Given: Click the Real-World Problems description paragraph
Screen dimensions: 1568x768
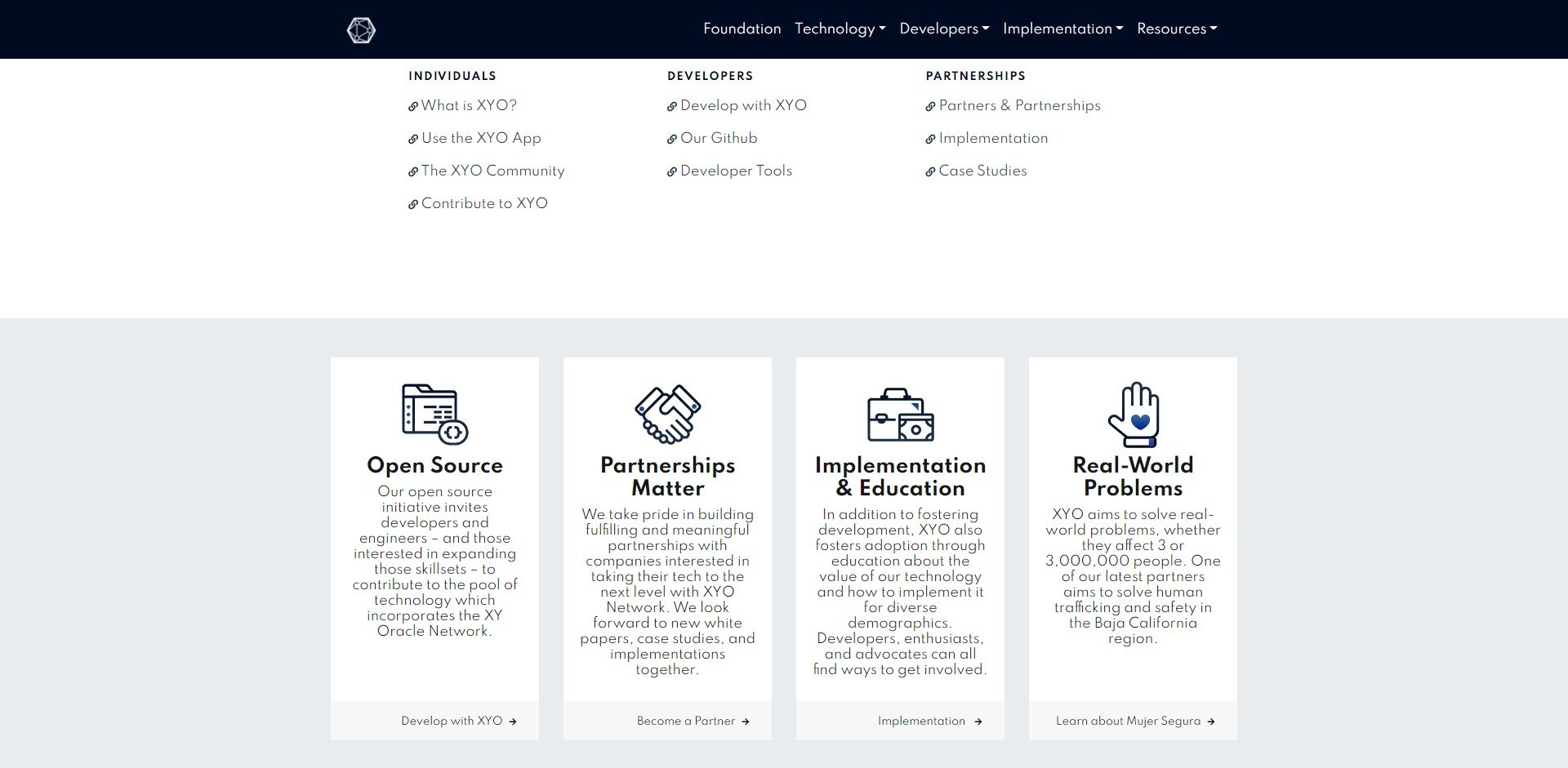Looking at the screenshot, I should [x=1133, y=576].
